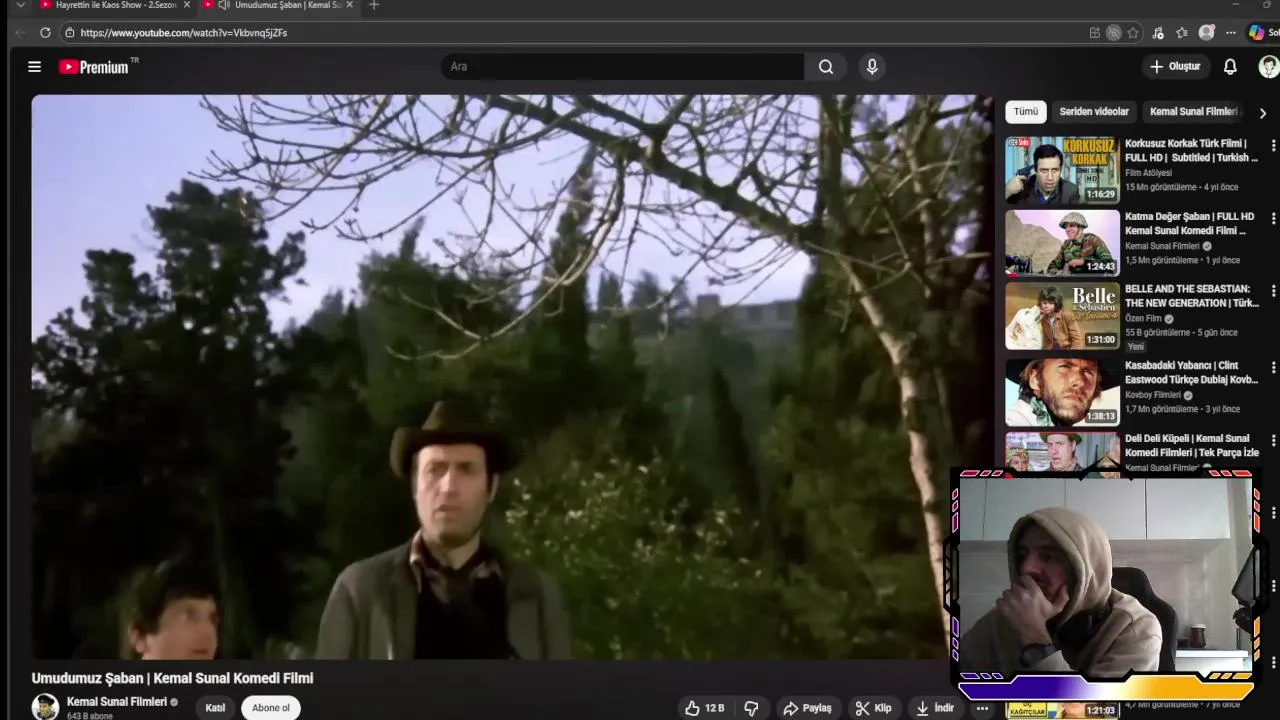Open a new browser tab
1280x720 pixels.
[x=374, y=5]
